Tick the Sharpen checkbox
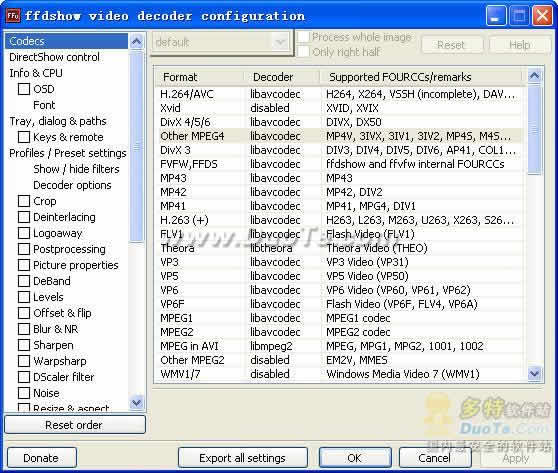558x473 pixels. pyautogui.click(x=24, y=345)
